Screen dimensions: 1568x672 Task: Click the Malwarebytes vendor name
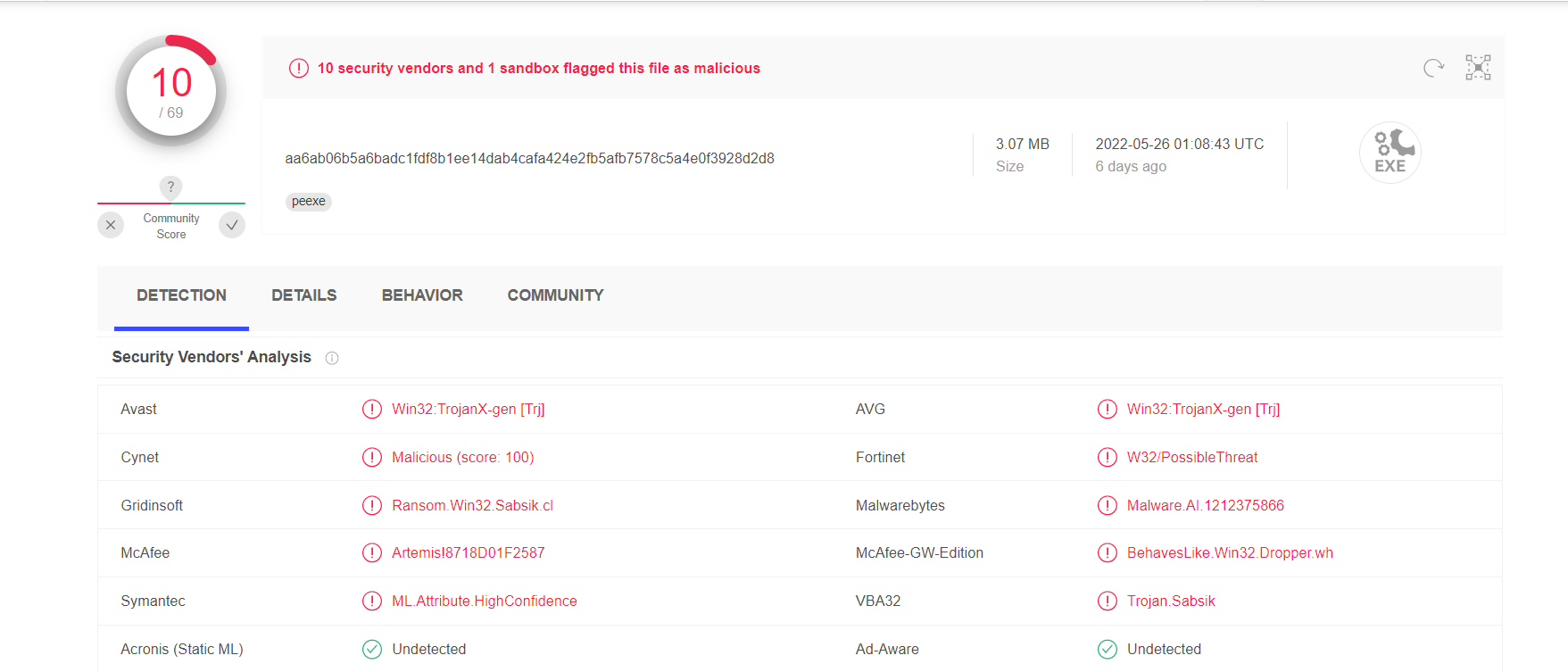coord(900,505)
